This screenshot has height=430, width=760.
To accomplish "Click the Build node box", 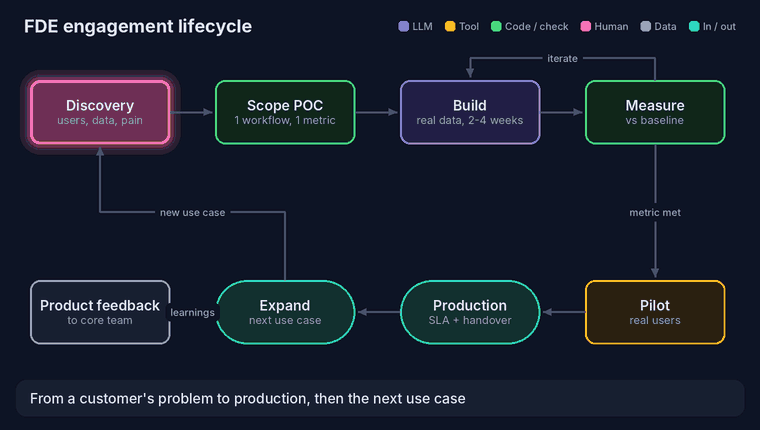I will [470, 112].
